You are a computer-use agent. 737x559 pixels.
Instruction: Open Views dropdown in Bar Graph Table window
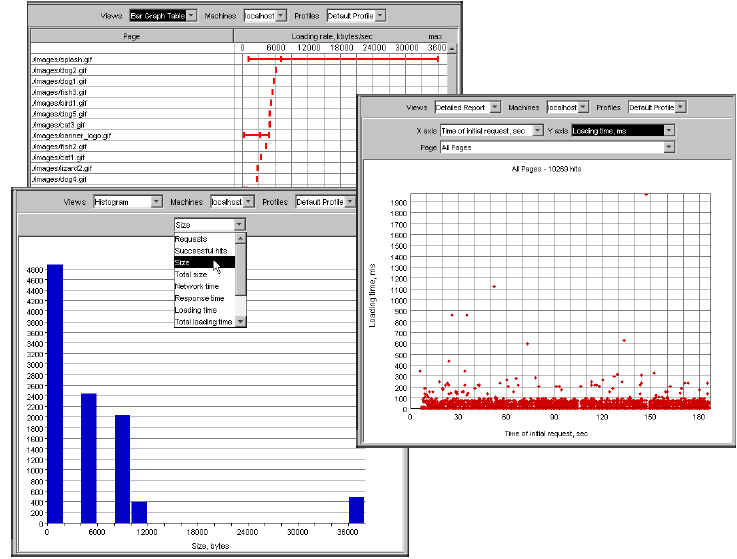click(163, 16)
